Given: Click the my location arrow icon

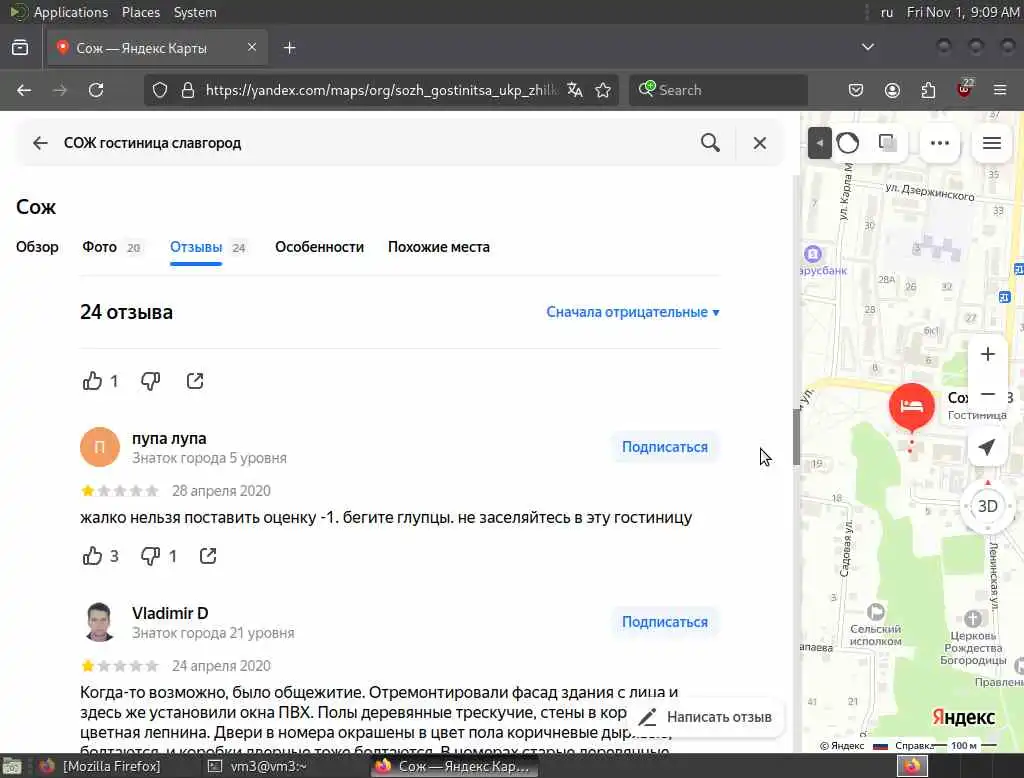Looking at the screenshot, I should click(987, 447).
